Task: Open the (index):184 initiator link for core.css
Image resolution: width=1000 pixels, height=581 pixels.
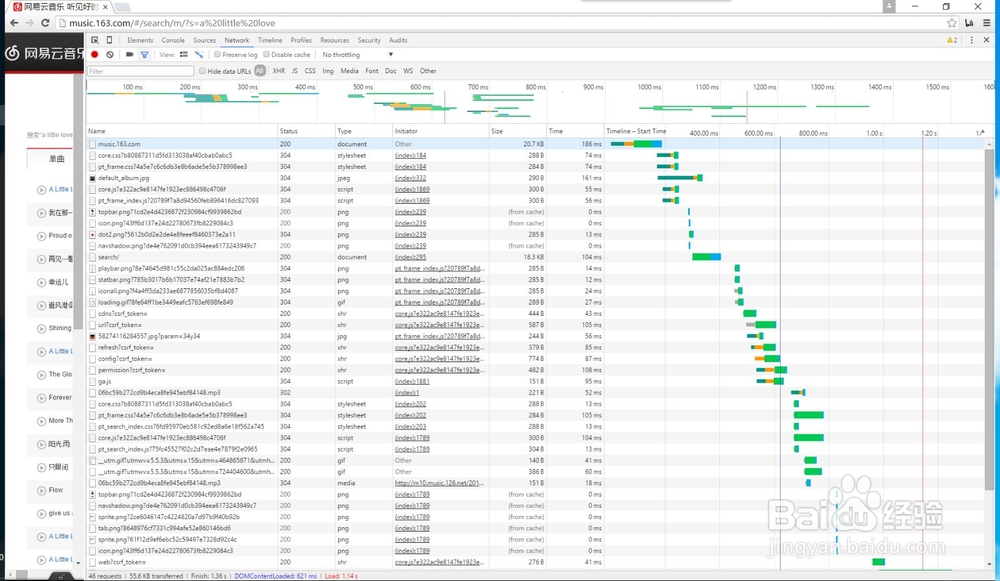Action: (x=410, y=156)
